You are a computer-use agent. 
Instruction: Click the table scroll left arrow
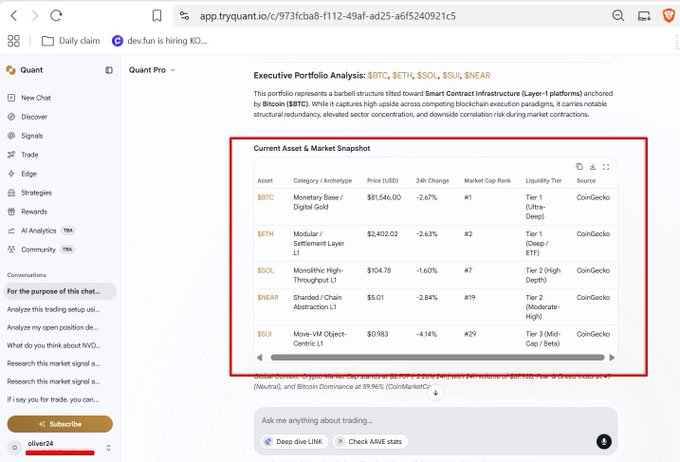(x=260, y=357)
